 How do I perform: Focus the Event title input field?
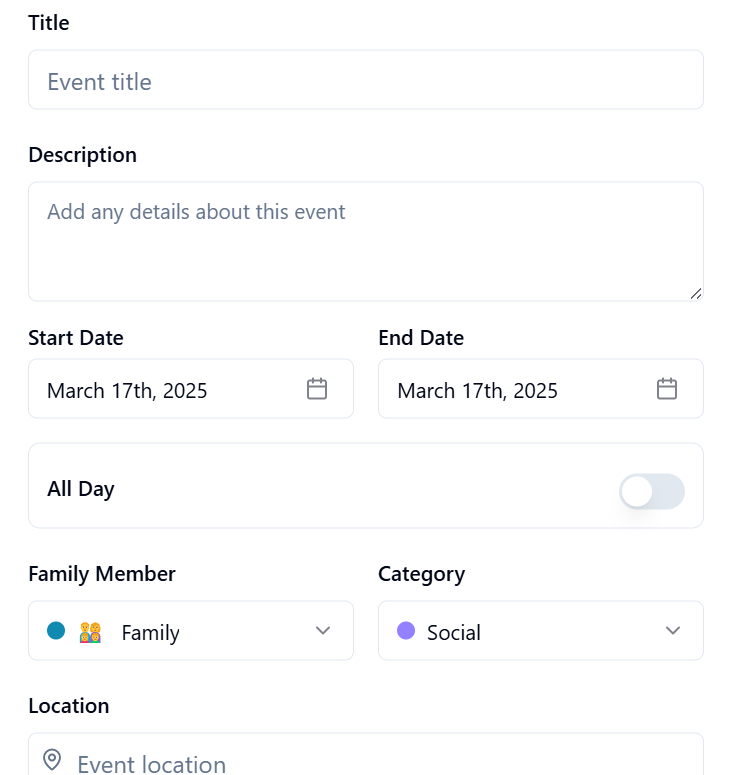point(365,80)
